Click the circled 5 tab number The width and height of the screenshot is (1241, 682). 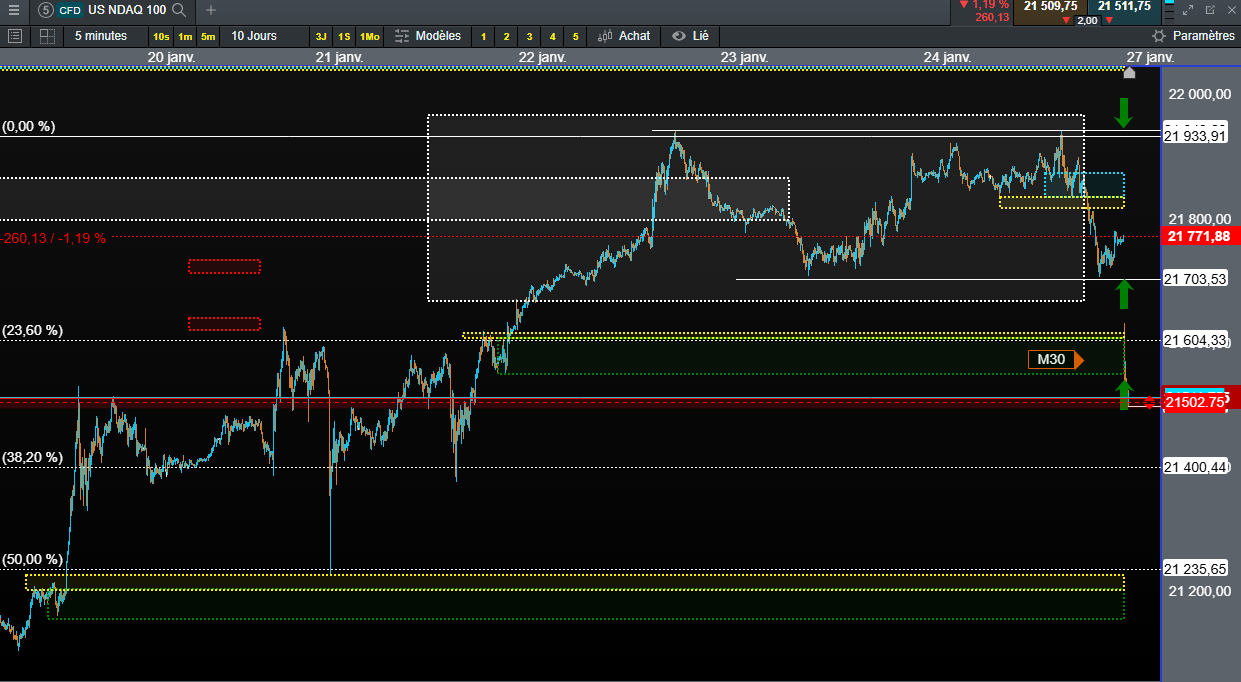[x=45, y=10]
